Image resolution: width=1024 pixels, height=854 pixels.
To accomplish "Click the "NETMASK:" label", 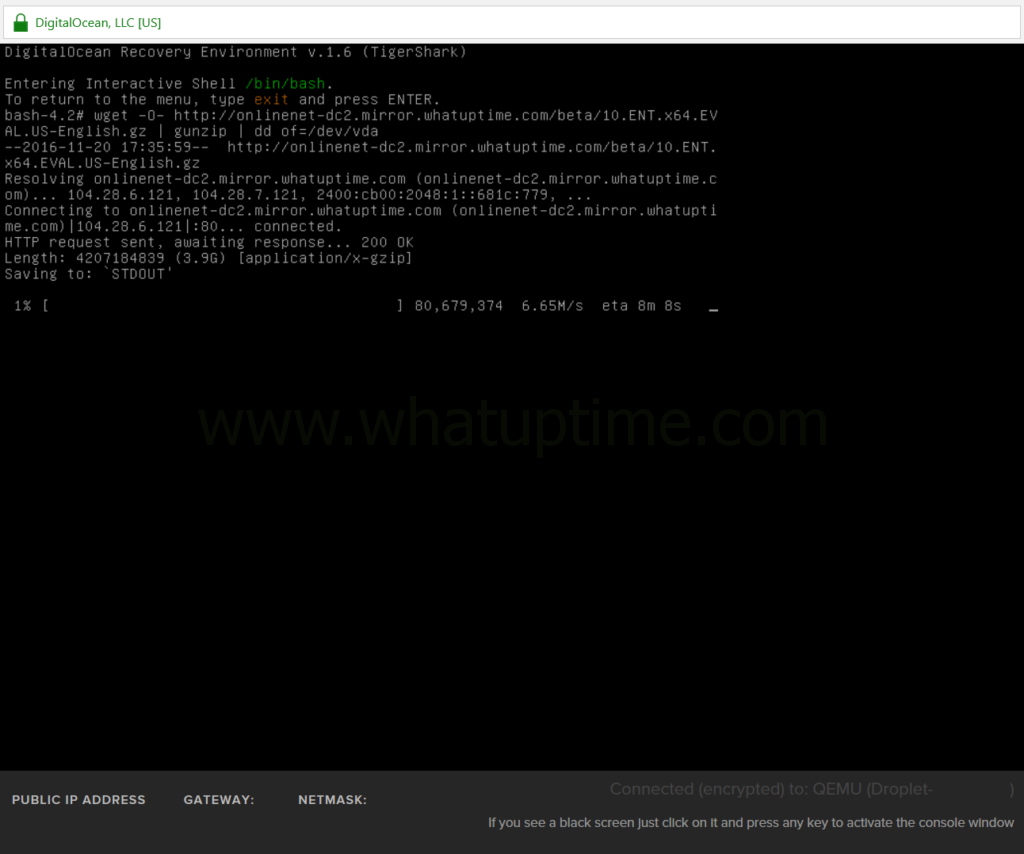I will tap(332, 800).
